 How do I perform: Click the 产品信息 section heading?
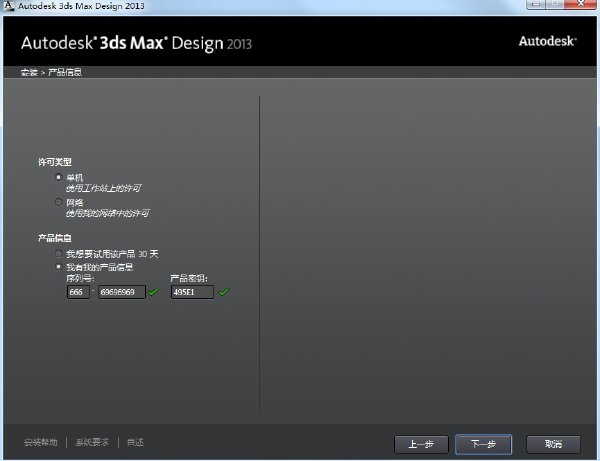(55, 238)
